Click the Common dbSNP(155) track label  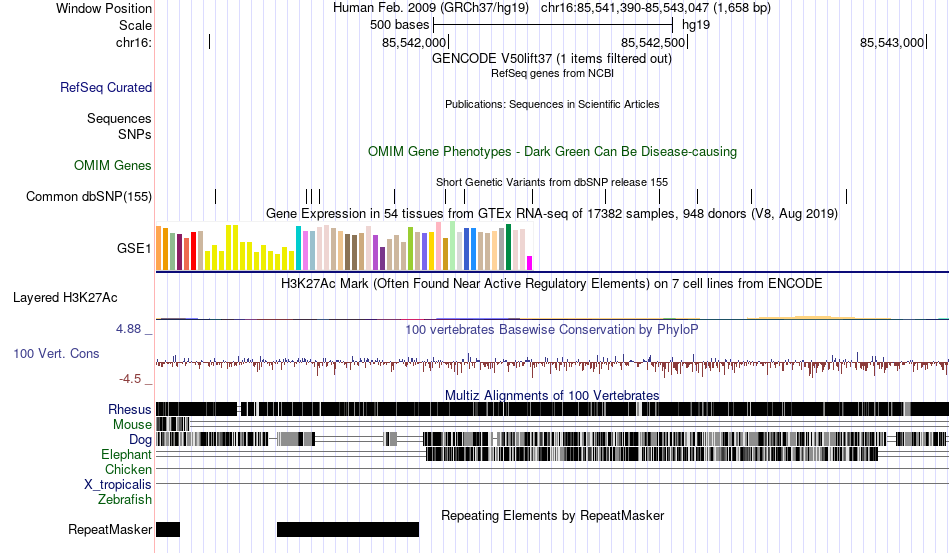pyautogui.click(x=89, y=196)
